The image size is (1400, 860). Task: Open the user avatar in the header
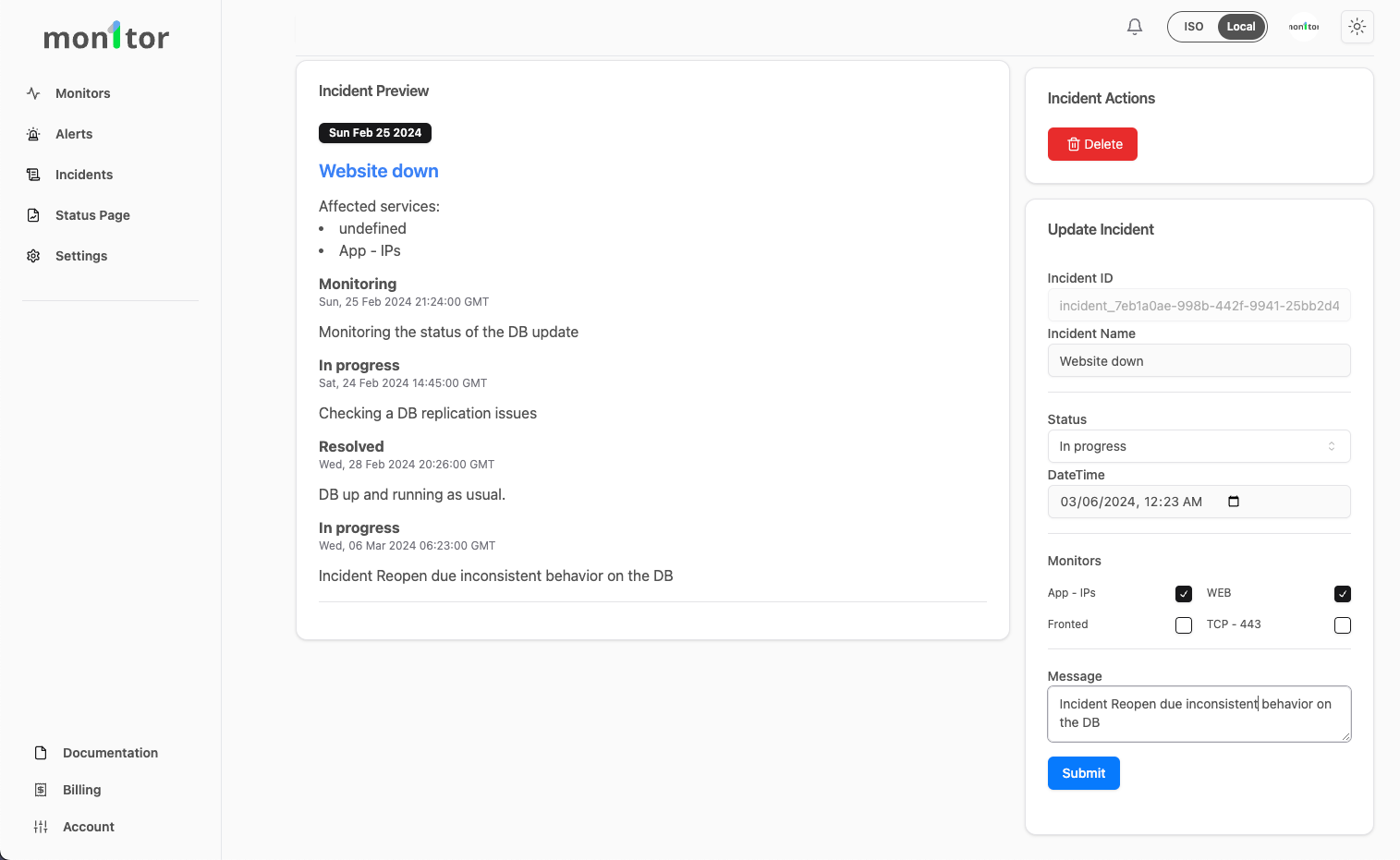[1304, 27]
